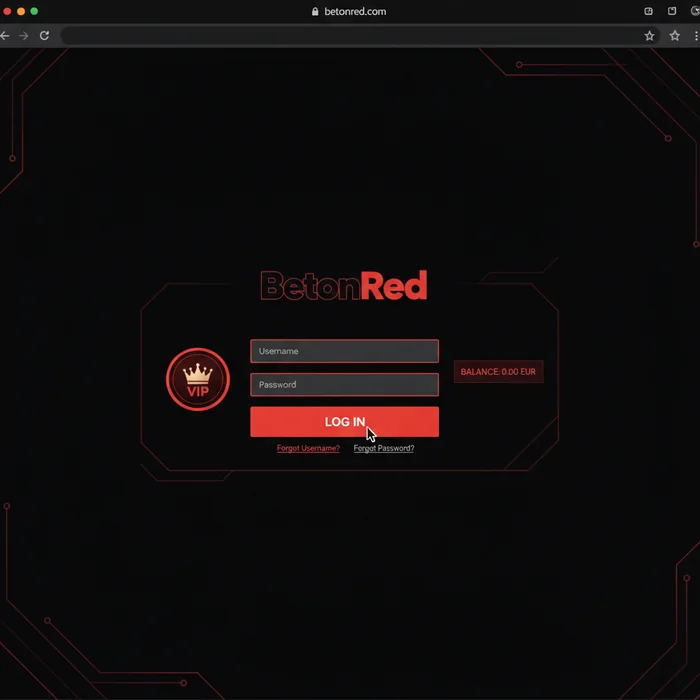Open the Forgot Password? link
Screen dimensions: 700x700
pos(384,448)
